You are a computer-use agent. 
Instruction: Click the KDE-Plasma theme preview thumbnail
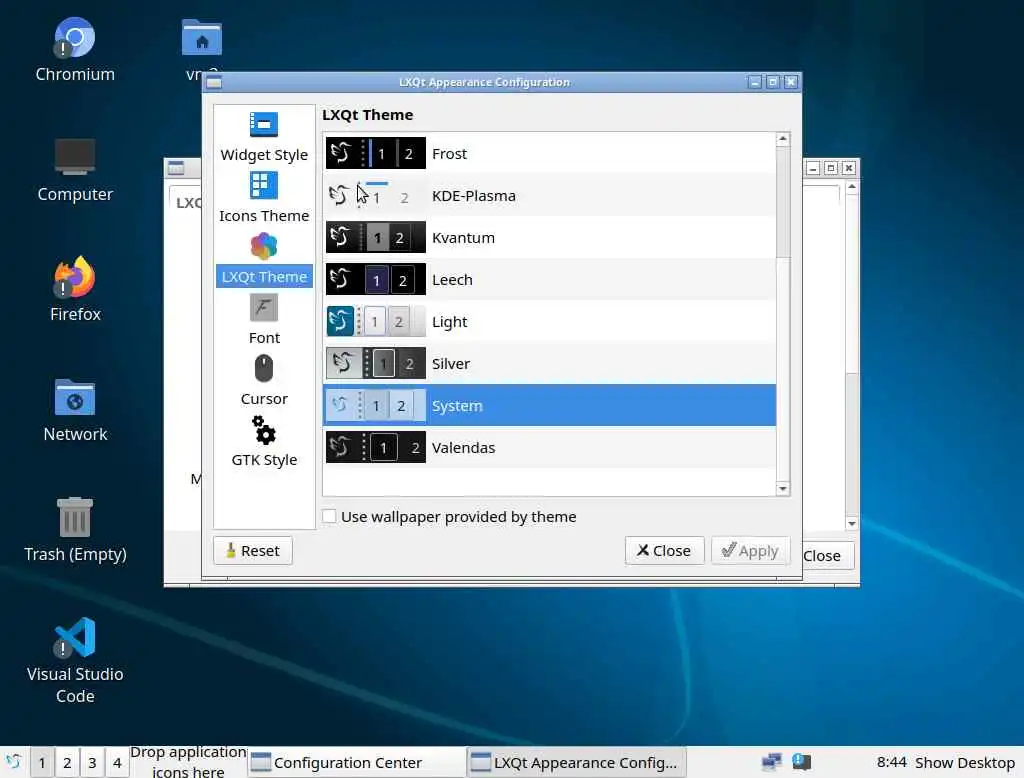[376, 195]
